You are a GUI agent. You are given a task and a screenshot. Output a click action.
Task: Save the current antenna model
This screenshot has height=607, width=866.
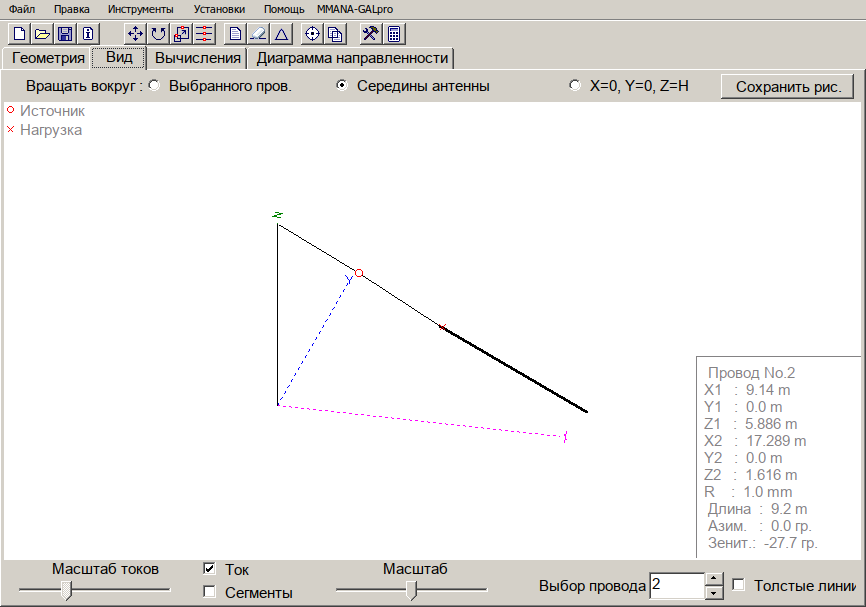pyautogui.click(x=65, y=33)
